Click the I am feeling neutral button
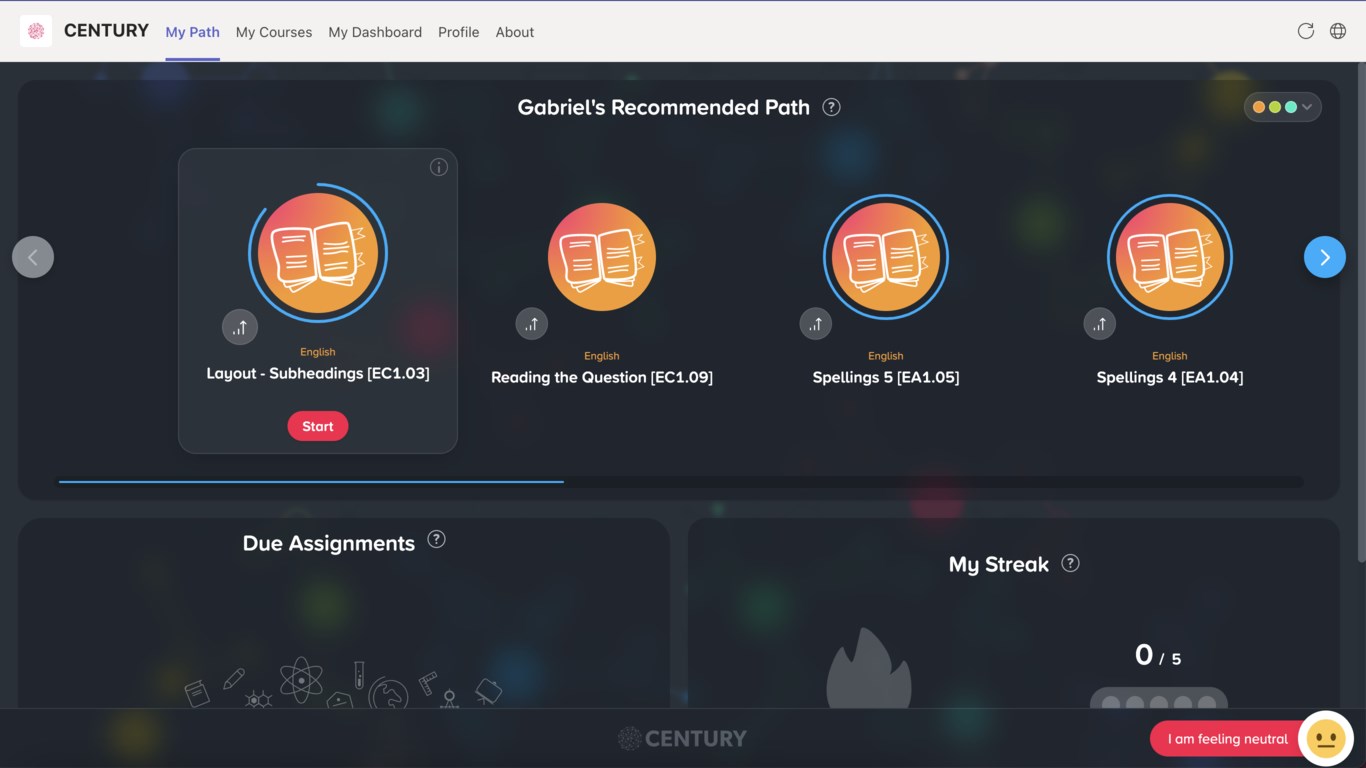 (1228, 739)
